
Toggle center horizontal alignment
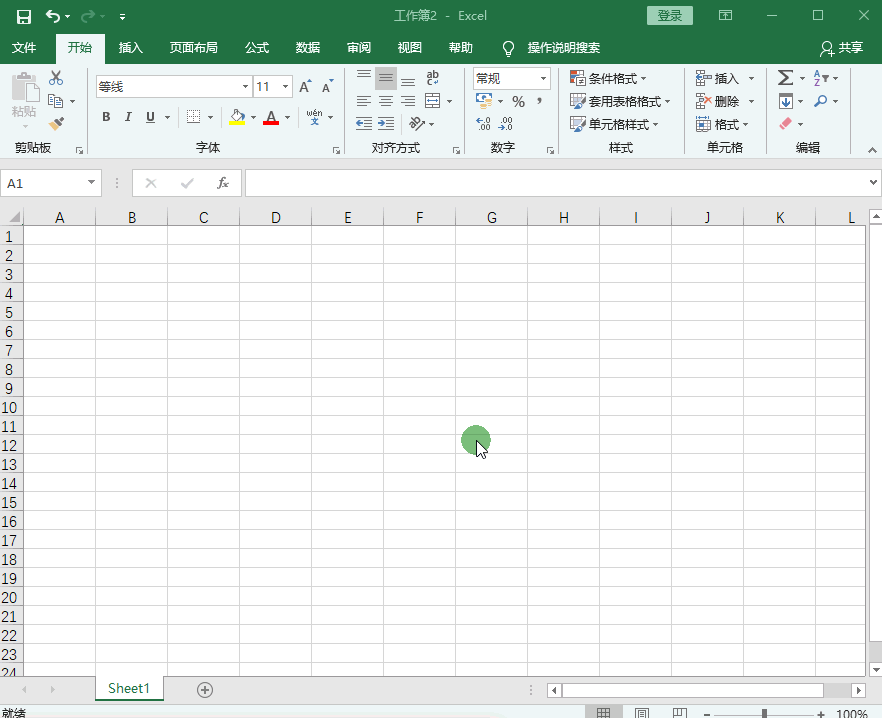386,101
